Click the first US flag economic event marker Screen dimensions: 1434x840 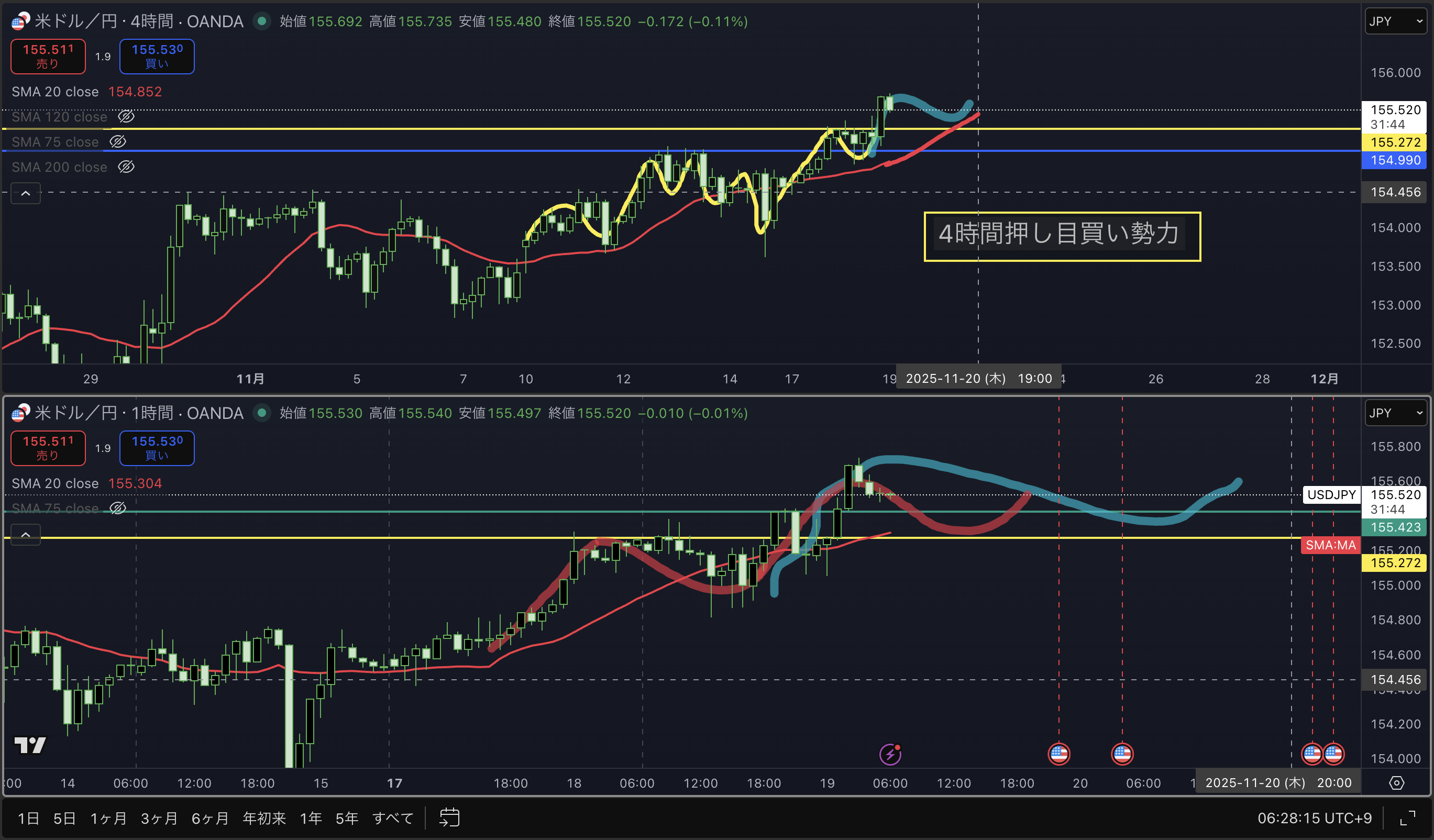[1058, 754]
